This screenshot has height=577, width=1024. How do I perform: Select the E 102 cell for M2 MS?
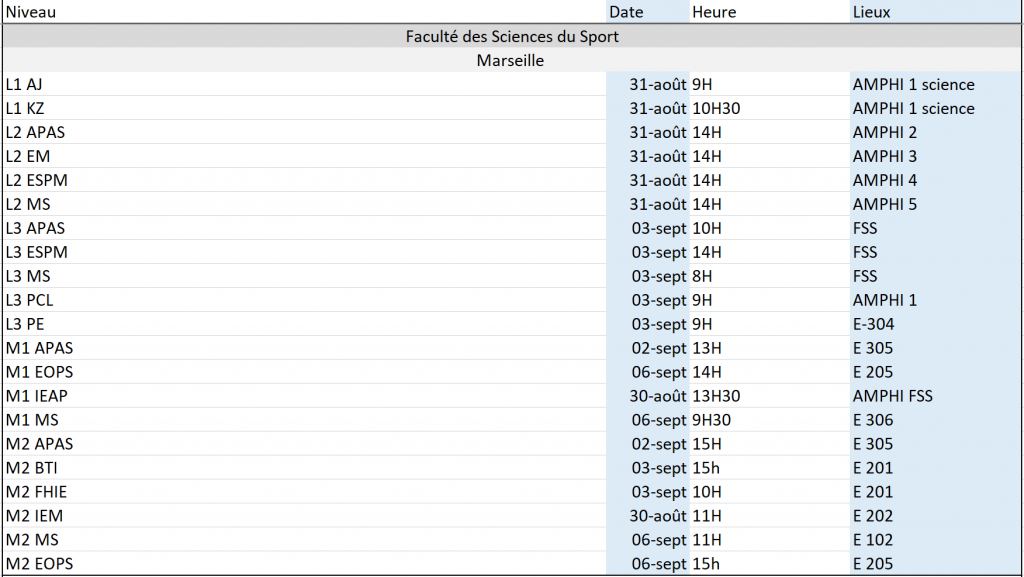click(x=935, y=540)
